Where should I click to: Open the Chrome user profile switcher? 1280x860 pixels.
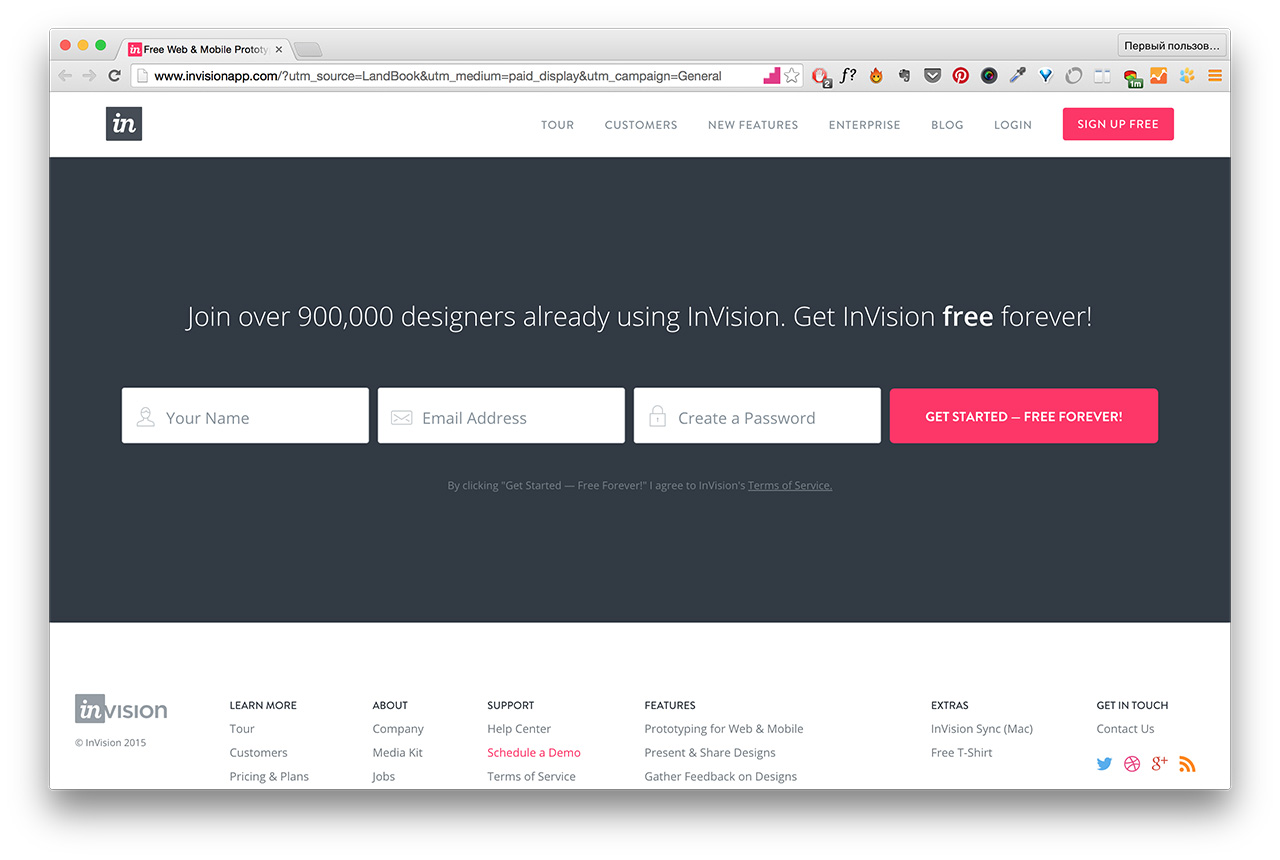(x=1172, y=46)
